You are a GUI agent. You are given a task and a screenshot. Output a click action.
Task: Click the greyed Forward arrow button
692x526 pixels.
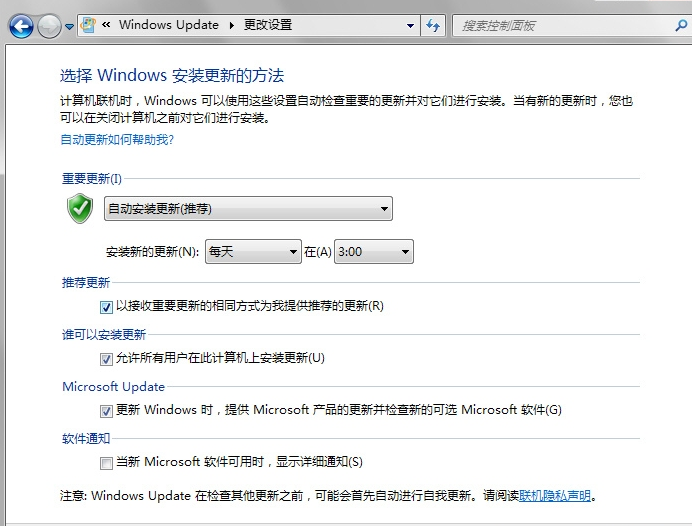pyautogui.click(x=49, y=26)
